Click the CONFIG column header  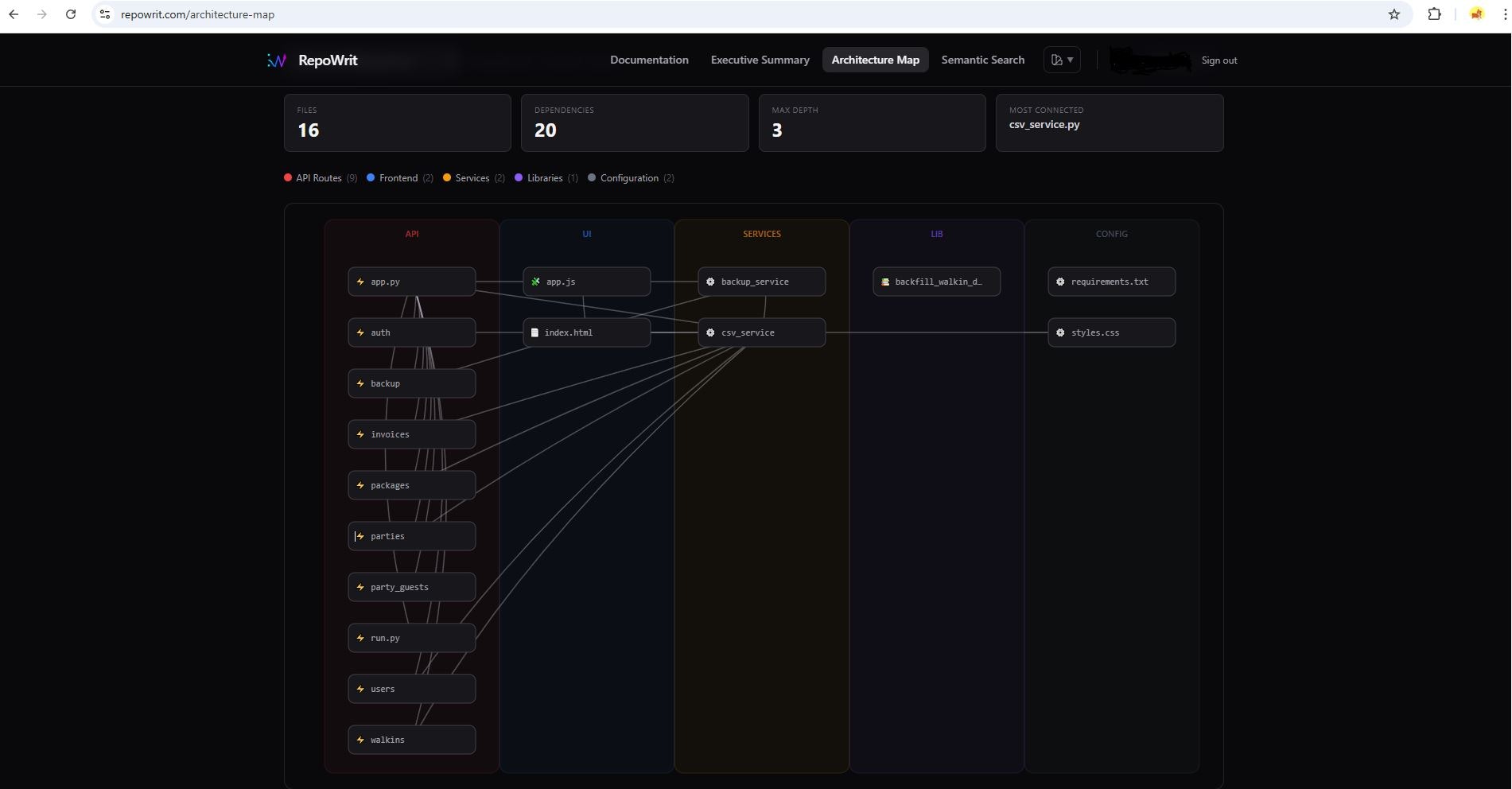[x=1112, y=234]
